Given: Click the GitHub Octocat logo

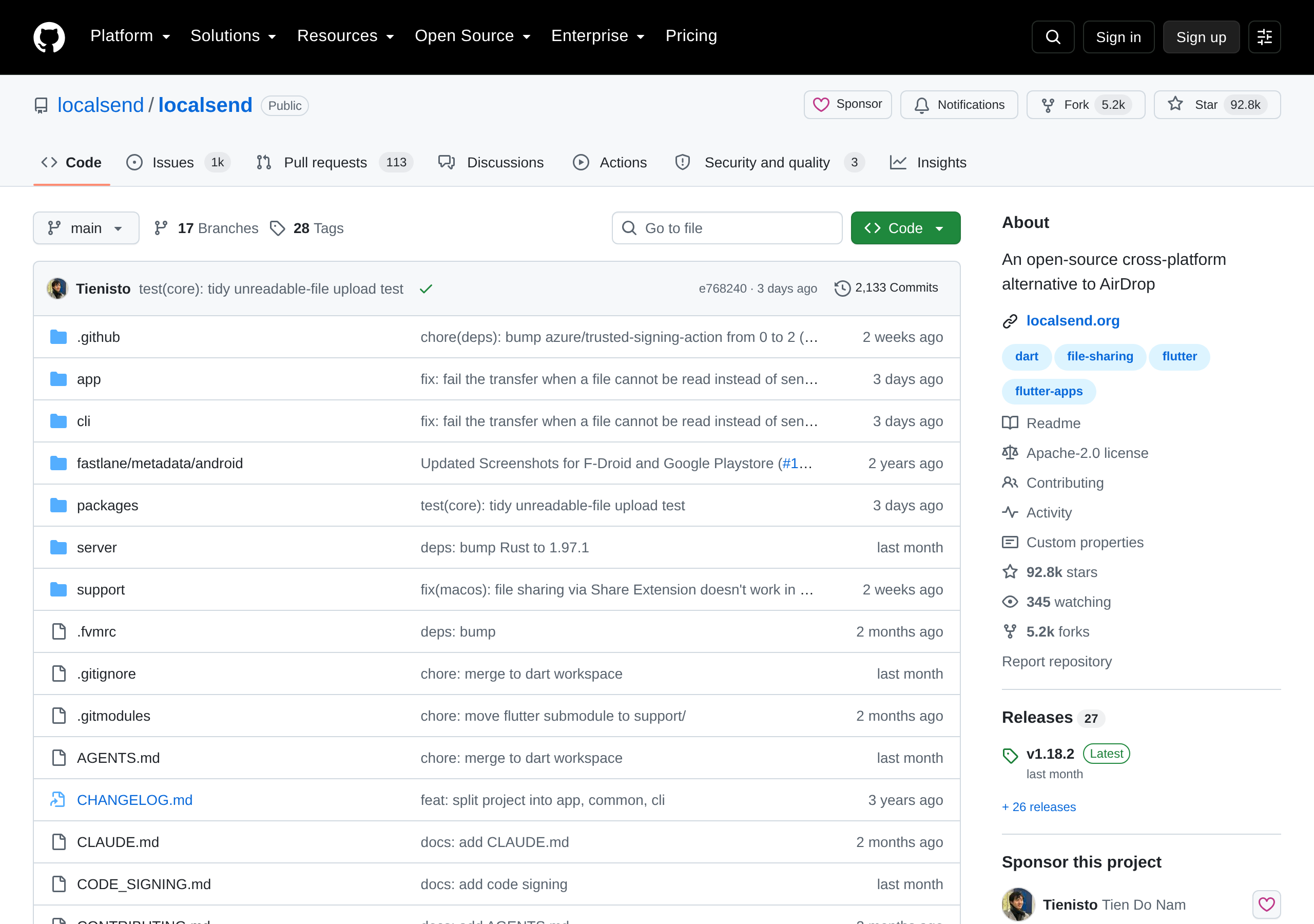Looking at the screenshot, I should point(49,36).
